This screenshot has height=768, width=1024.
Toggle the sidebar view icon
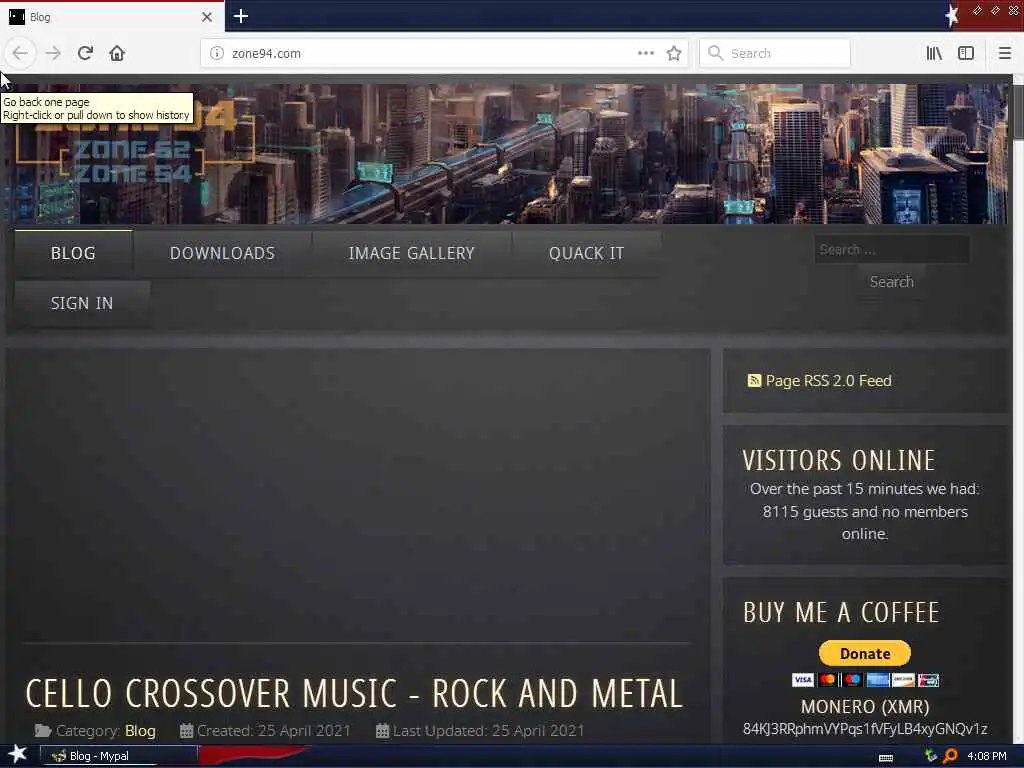(x=966, y=54)
